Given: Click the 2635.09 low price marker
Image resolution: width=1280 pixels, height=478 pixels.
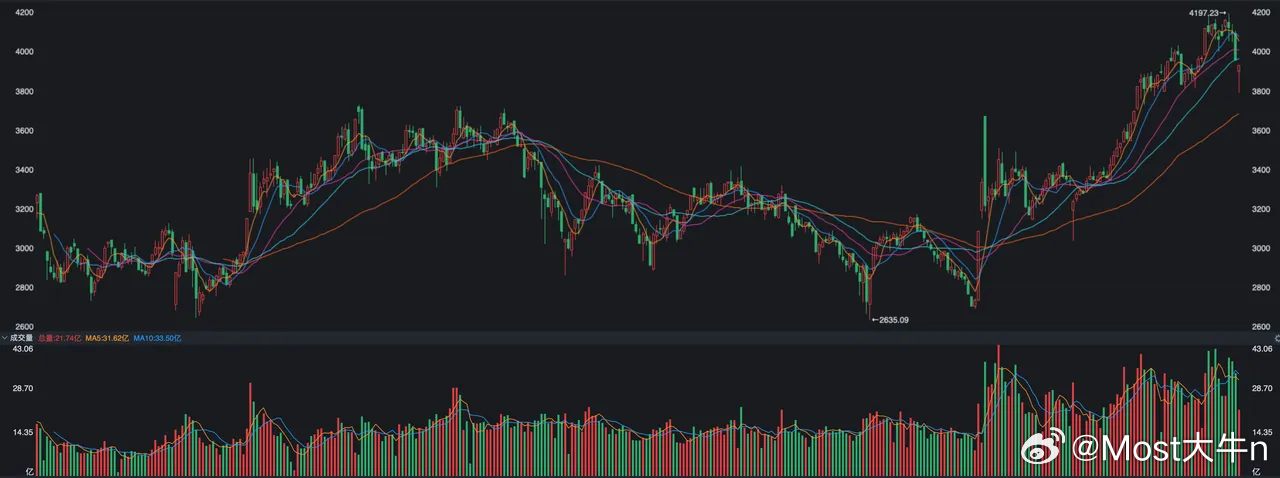Looking at the screenshot, I should 890,320.
